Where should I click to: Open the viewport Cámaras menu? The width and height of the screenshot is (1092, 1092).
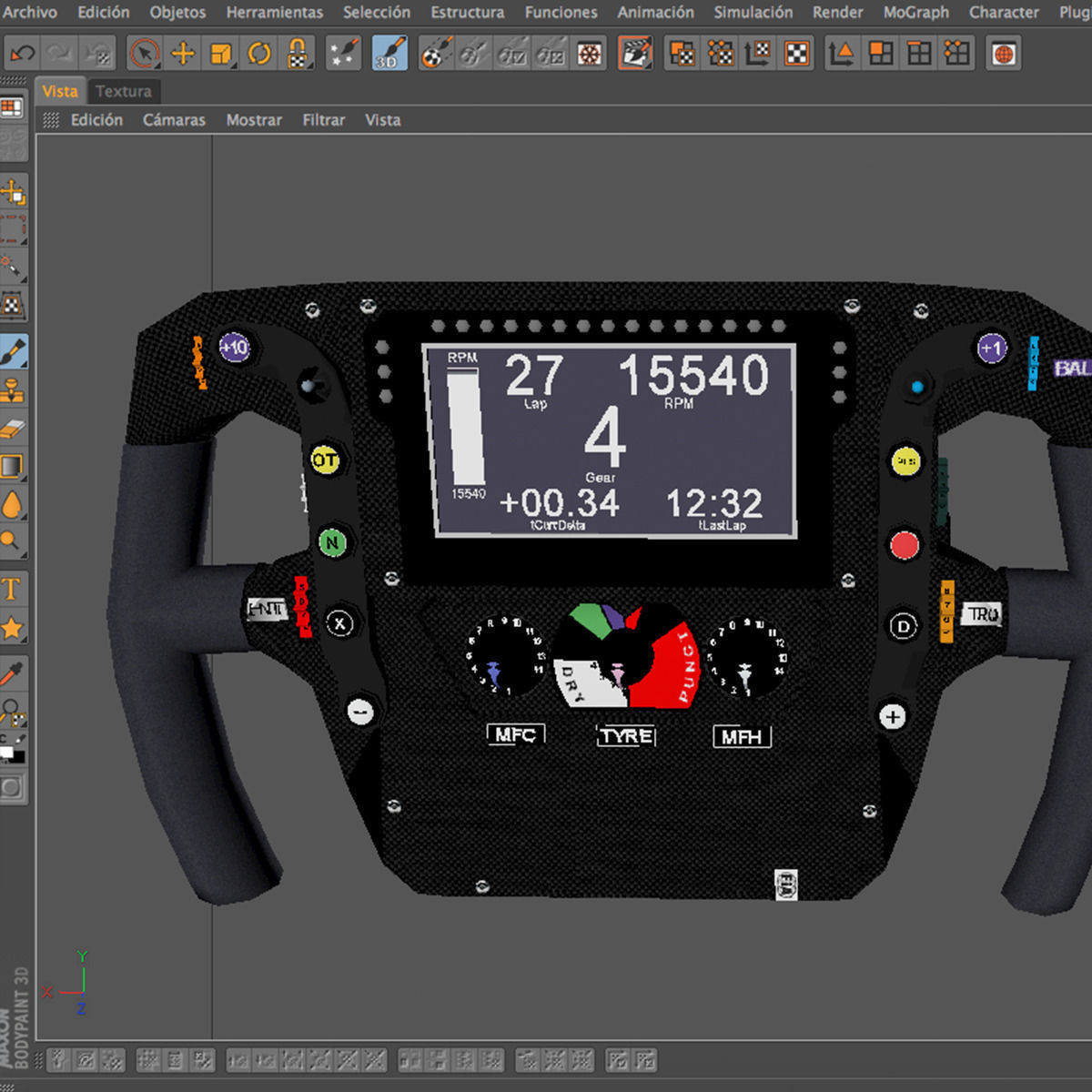coord(174,119)
